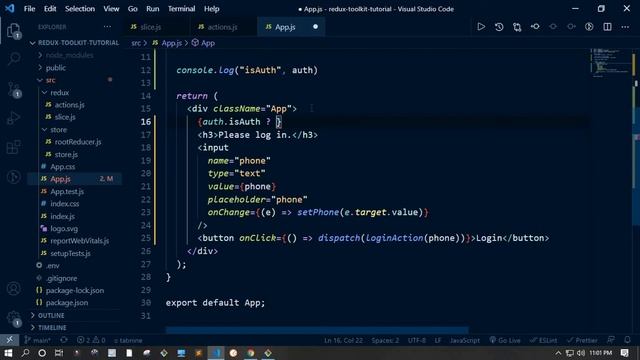Start Go Live server
The image size is (640, 360).
tap(505, 340)
